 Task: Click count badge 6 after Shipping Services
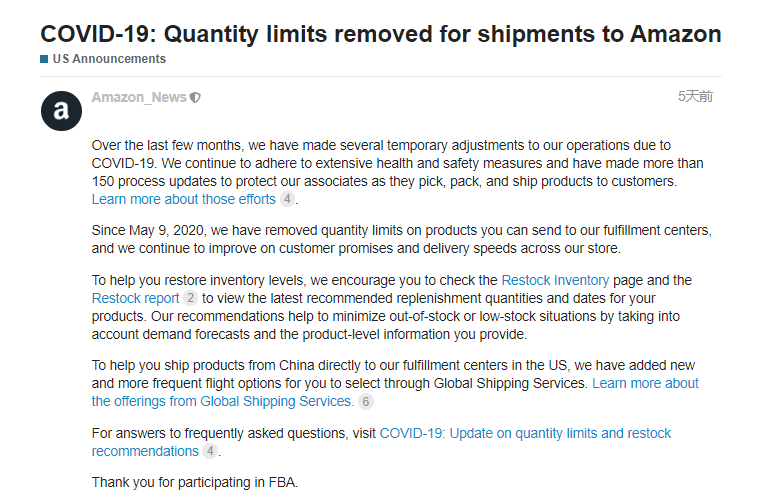[x=366, y=401]
